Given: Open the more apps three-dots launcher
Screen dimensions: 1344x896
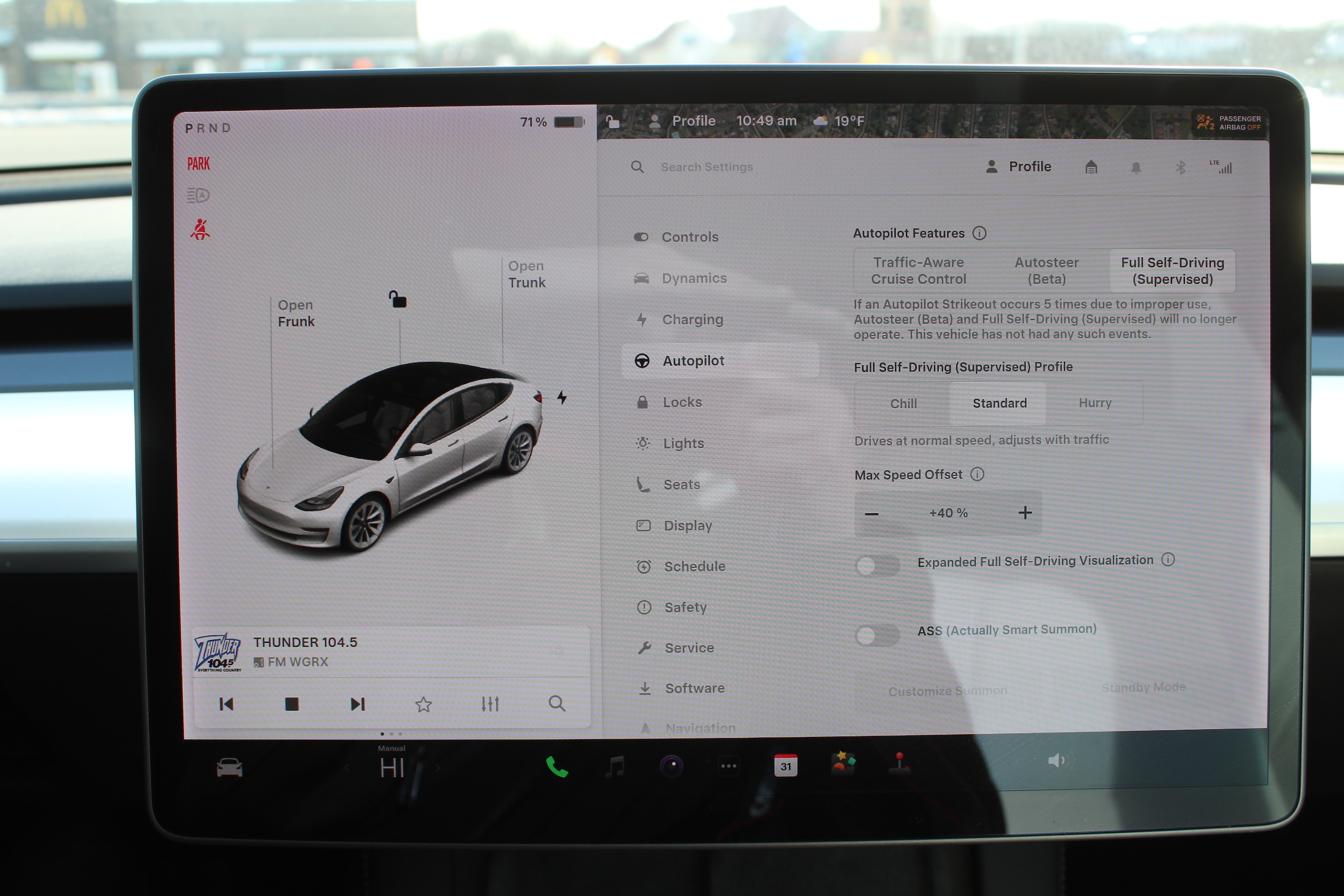Looking at the screenshot, I should [x=728, y=766].
